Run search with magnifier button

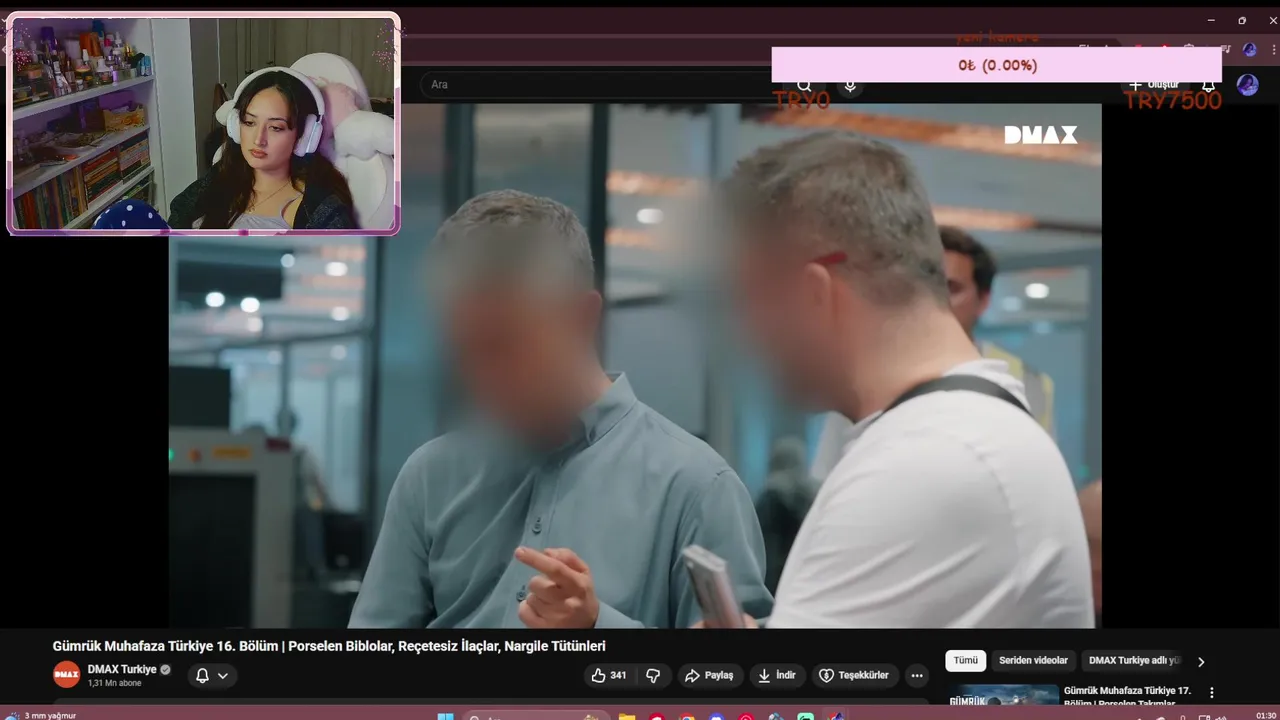pyautogui.click(x=804, y=86)
